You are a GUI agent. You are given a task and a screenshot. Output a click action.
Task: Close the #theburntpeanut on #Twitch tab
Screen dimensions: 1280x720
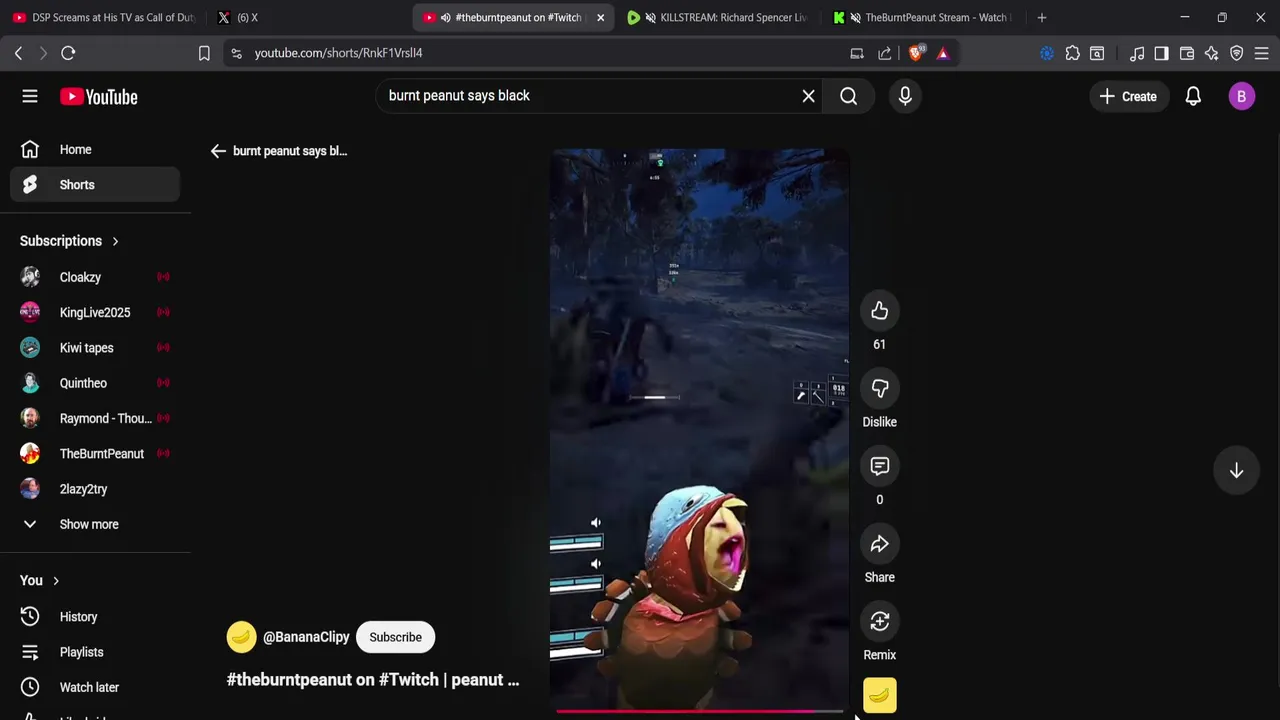click(600, 18)
